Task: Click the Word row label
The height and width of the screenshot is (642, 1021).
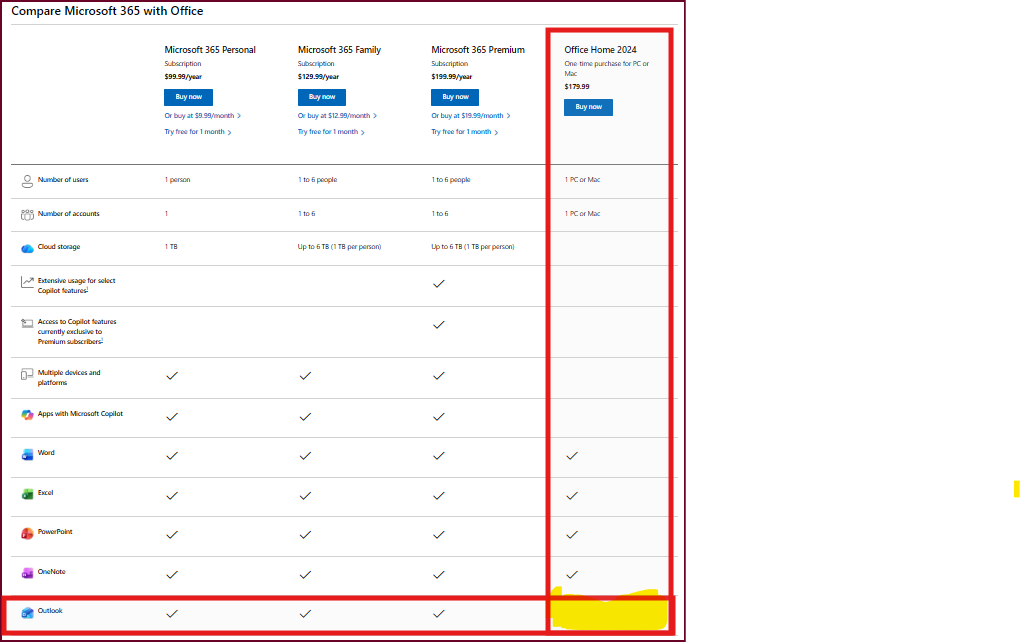Action: click(46, 453)
